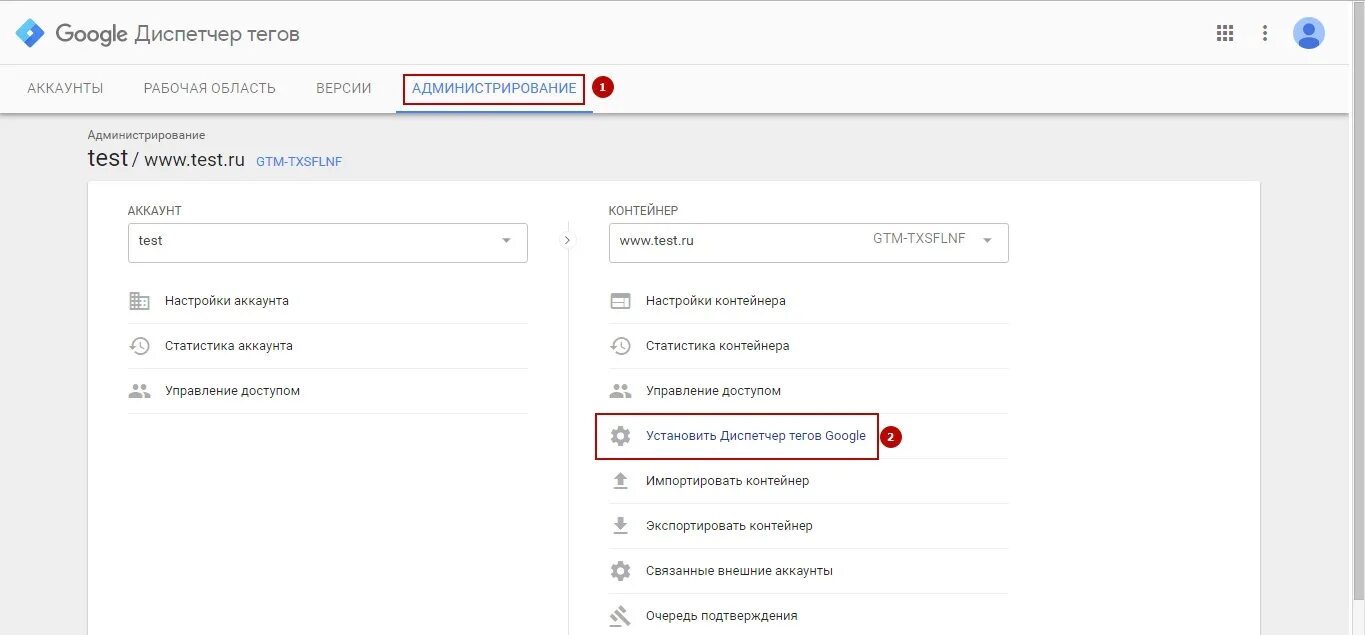Open Очередь подтверждения

[721, 616]
